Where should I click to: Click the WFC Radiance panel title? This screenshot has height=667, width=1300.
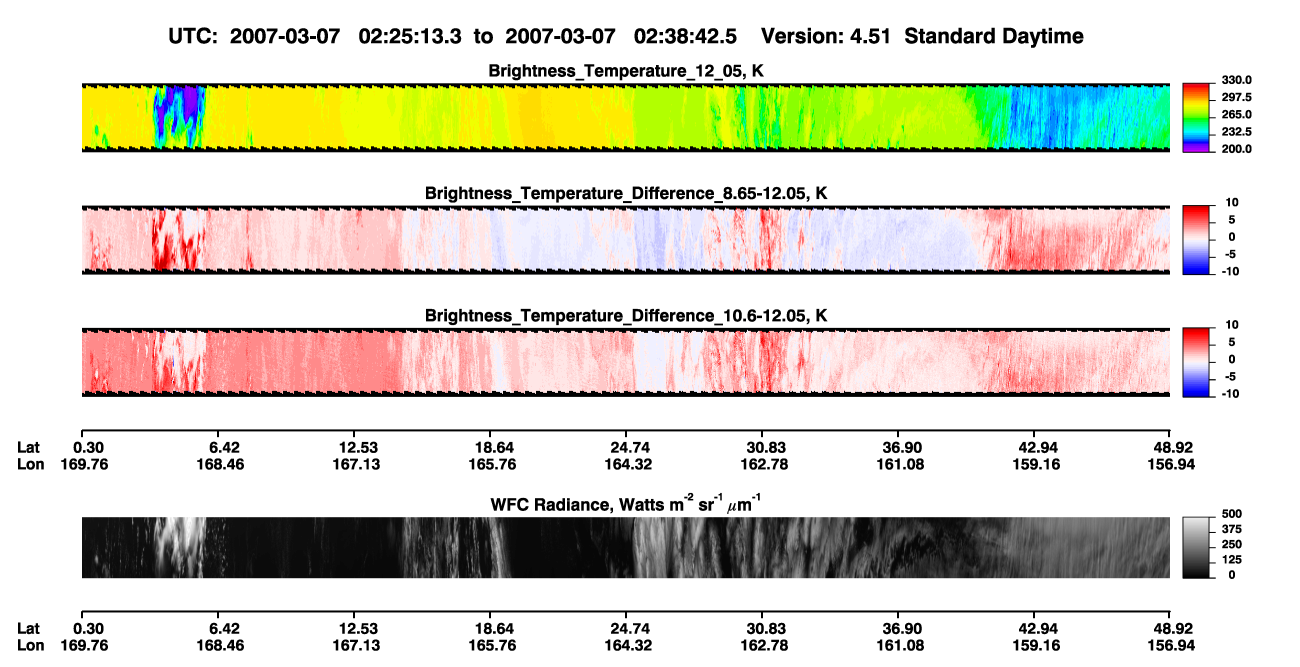click(x=626, y=503)
